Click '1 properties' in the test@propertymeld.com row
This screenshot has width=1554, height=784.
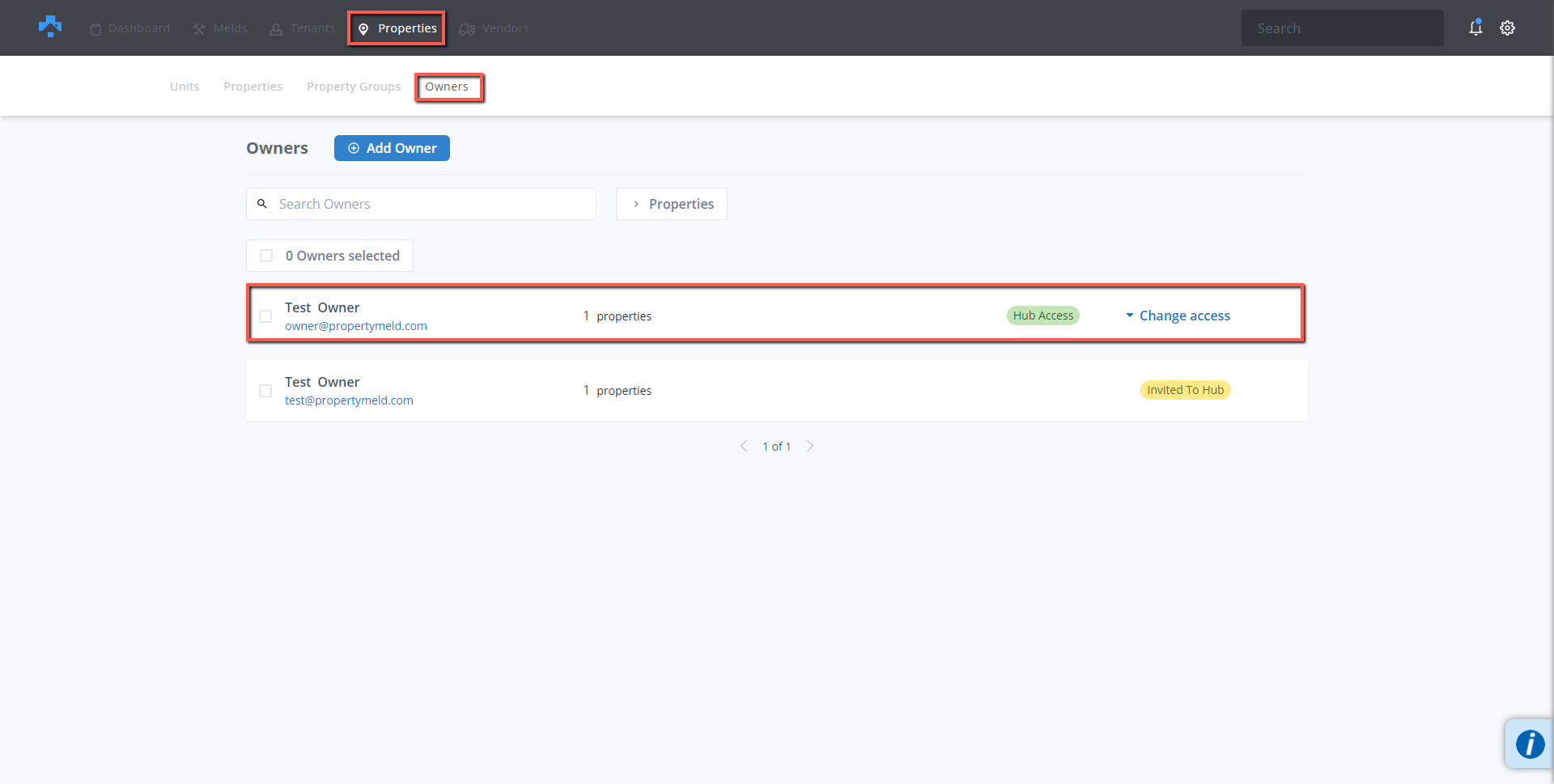[x=618, y=390]
